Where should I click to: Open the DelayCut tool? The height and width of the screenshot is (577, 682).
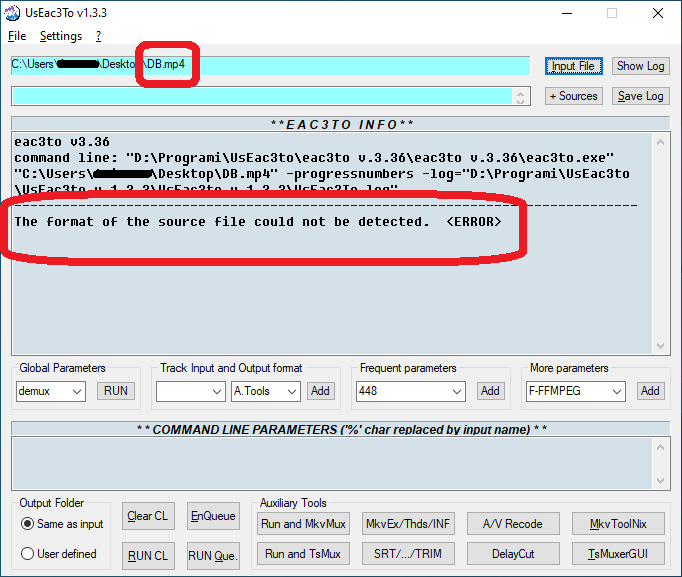point(513,554)
